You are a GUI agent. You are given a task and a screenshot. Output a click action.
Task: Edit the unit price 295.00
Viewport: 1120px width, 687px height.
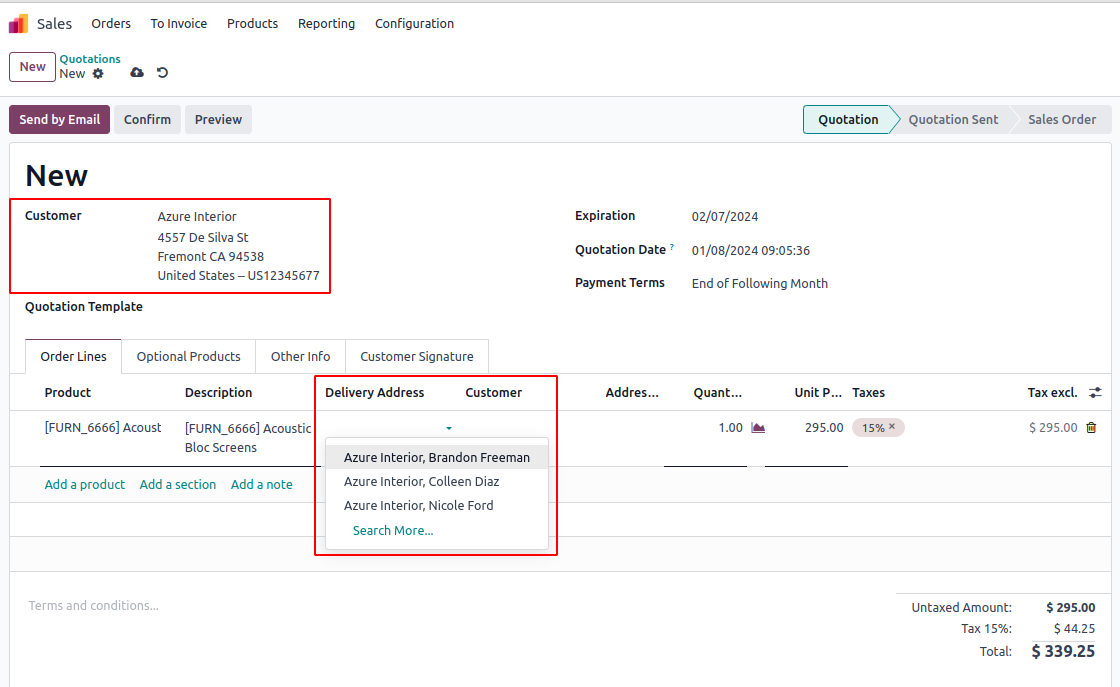(824, 428)
